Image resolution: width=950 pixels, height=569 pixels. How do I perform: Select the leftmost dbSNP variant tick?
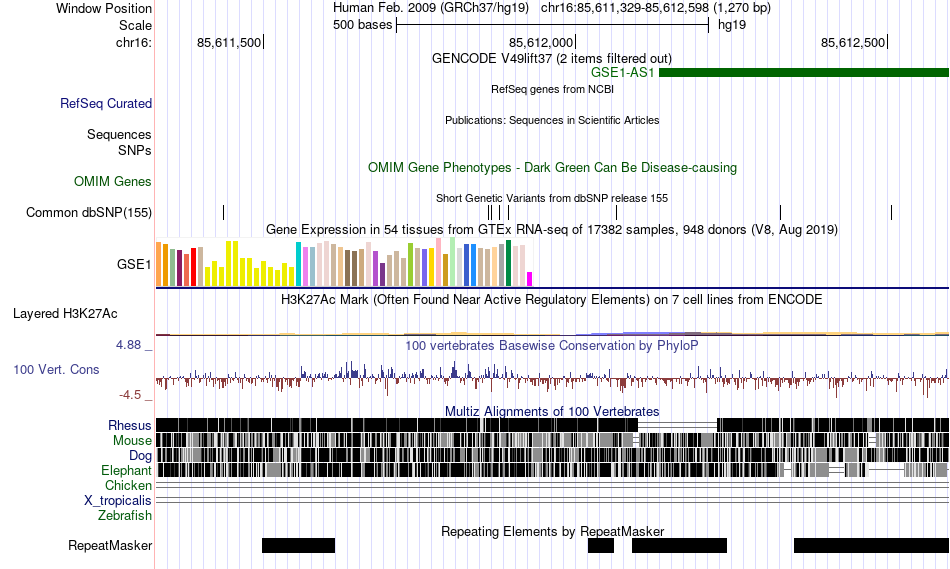tap(224, 212)
